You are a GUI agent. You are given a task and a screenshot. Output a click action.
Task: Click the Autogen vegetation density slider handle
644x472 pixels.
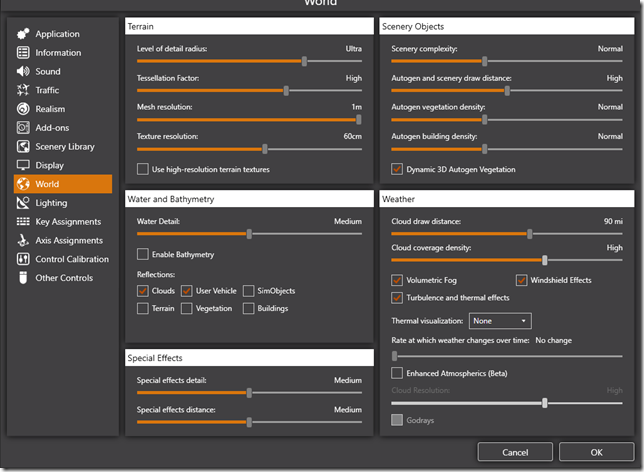coord(485,120)
